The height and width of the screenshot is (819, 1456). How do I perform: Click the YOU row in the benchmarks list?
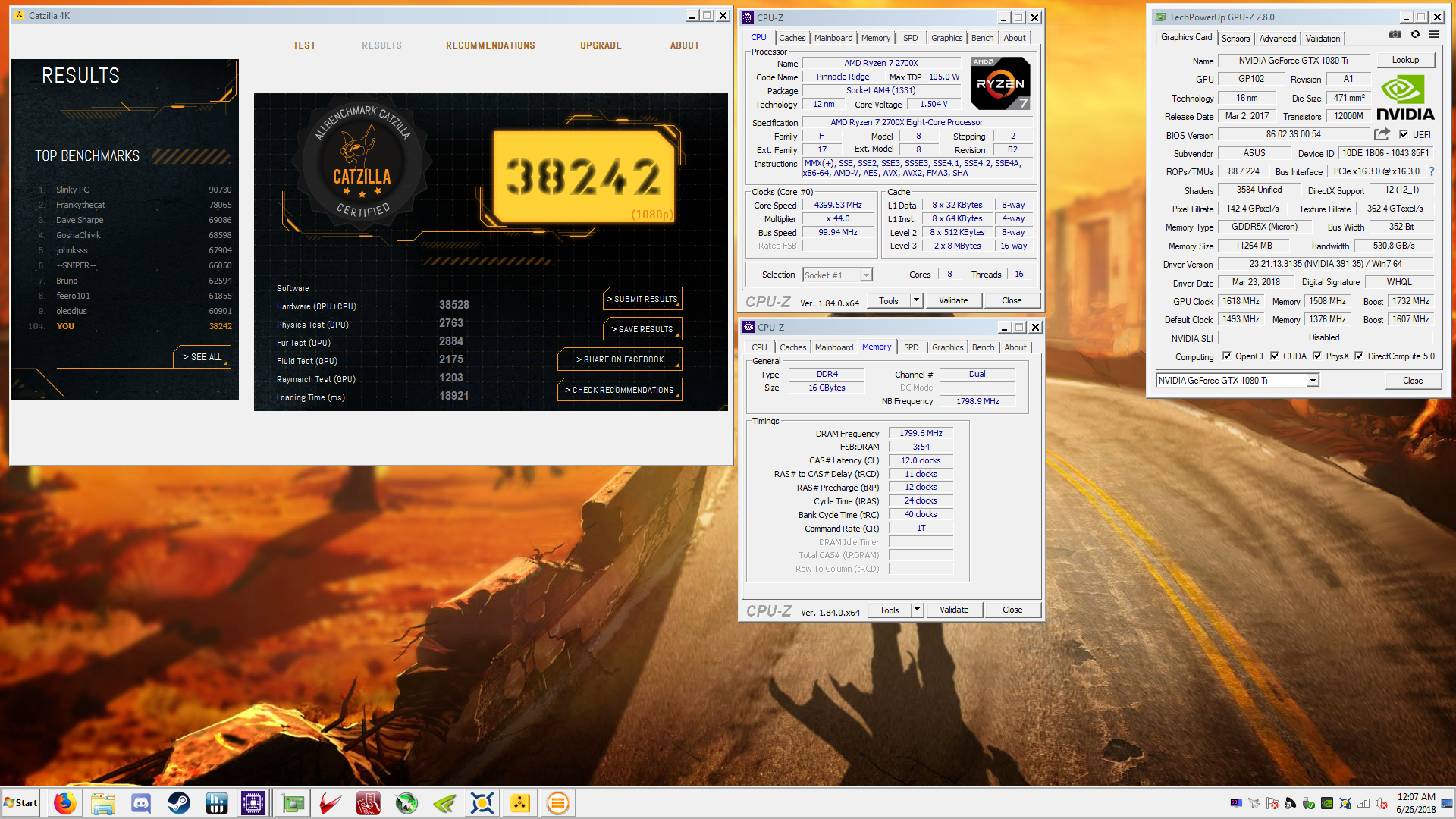(130, 326)
